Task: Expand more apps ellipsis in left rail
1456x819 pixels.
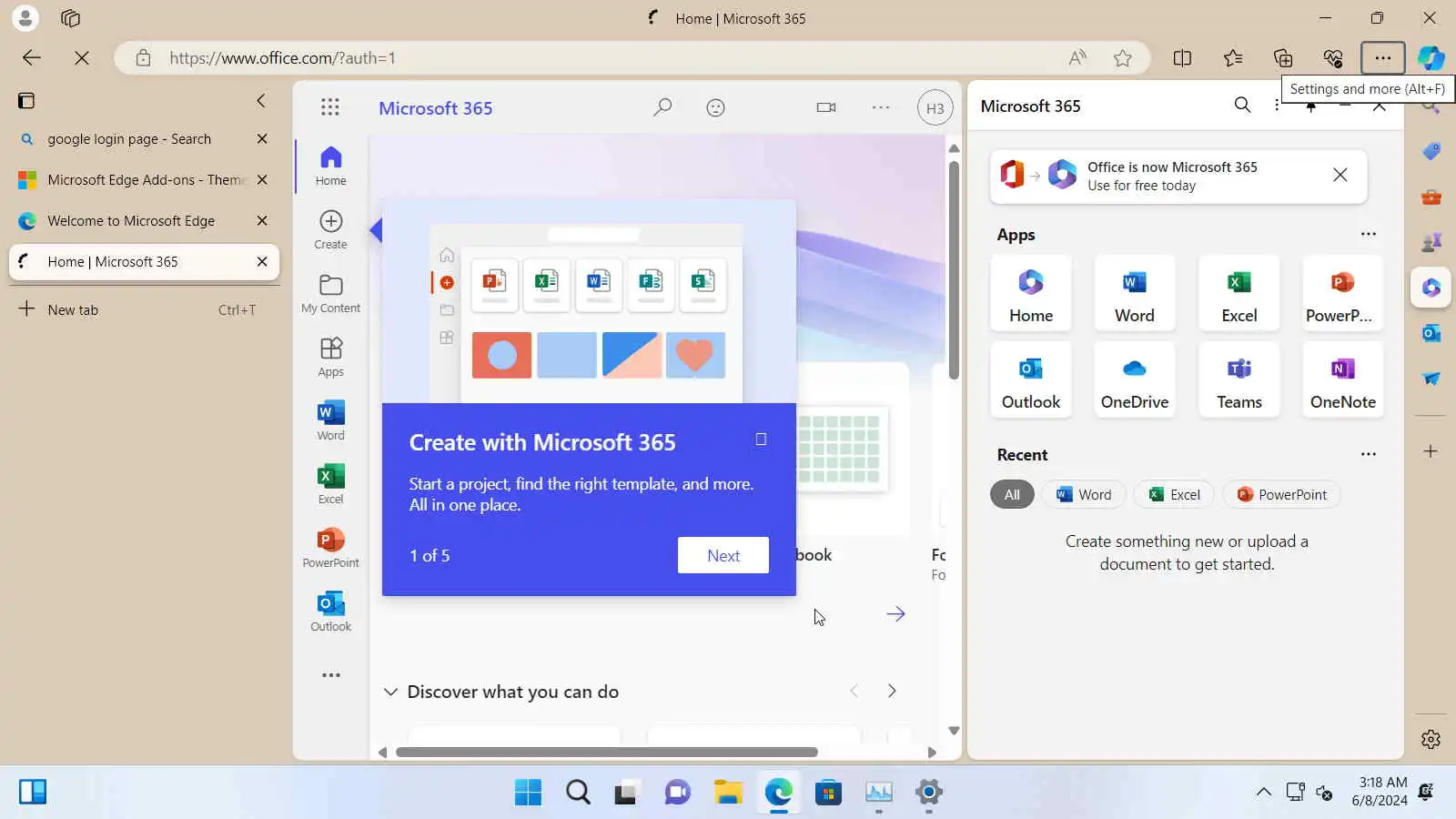Action: point(331,675)
